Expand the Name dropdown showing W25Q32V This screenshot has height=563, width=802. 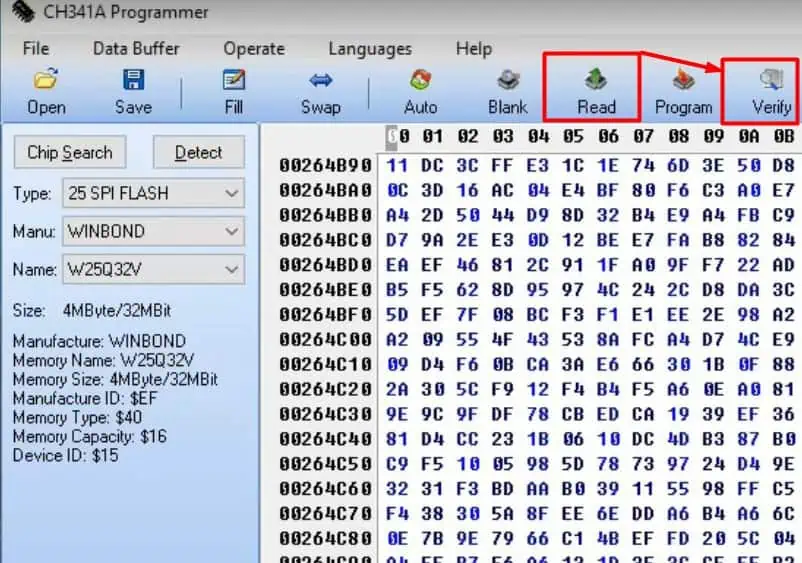tap(232, 269)
